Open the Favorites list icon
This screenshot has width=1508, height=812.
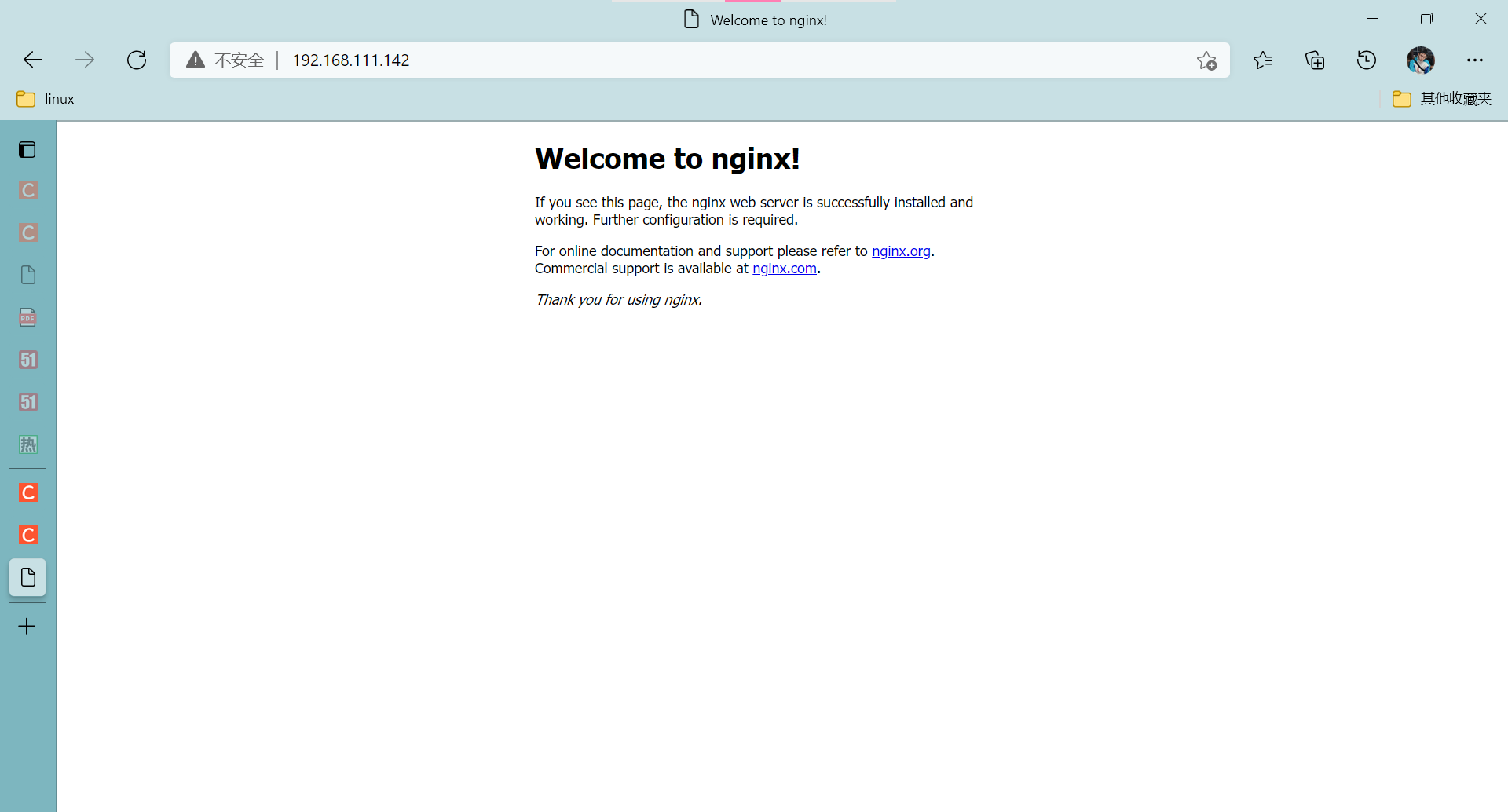[1263, 60]
